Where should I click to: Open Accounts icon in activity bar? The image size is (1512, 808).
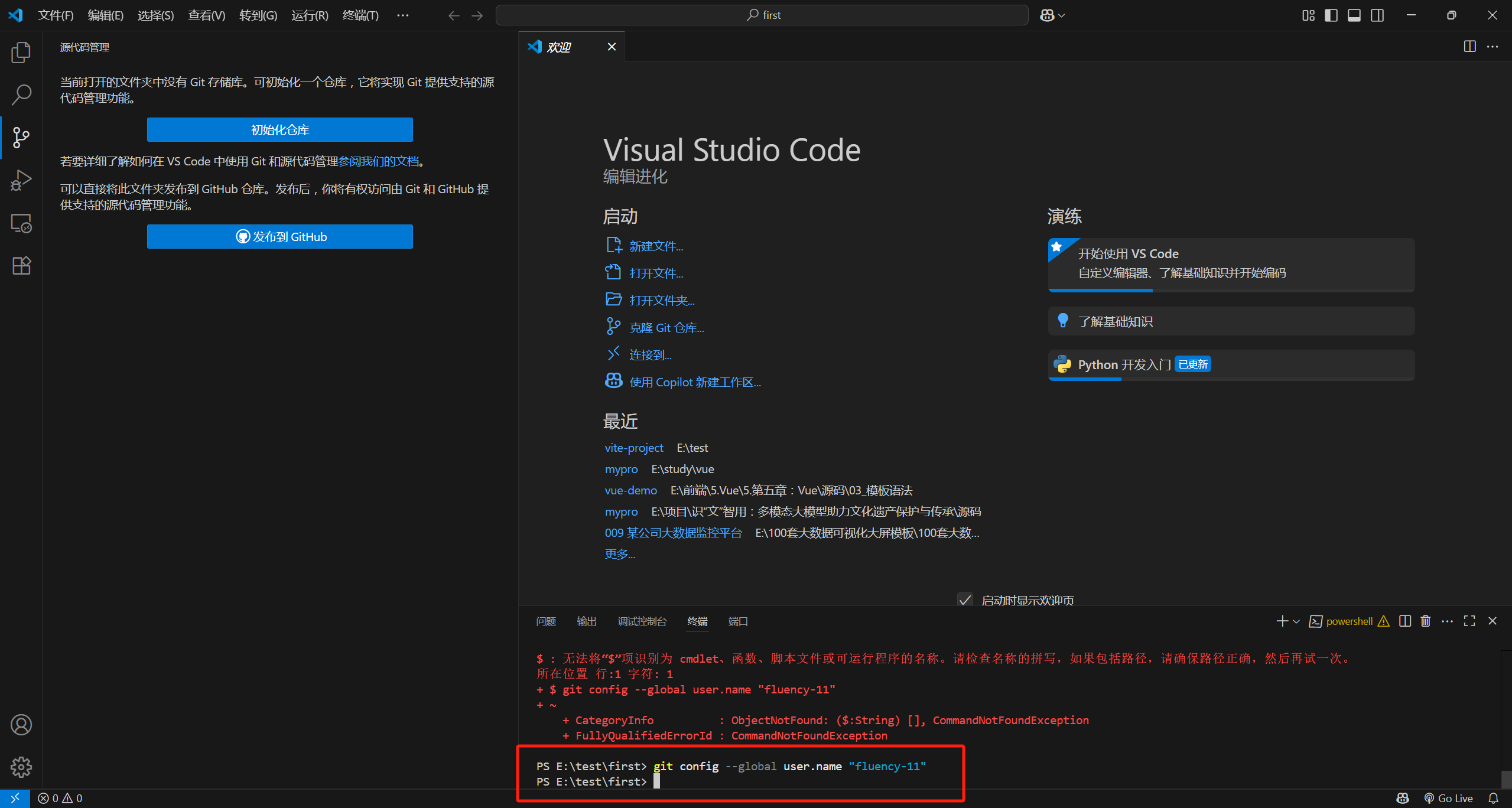[21, 725]
